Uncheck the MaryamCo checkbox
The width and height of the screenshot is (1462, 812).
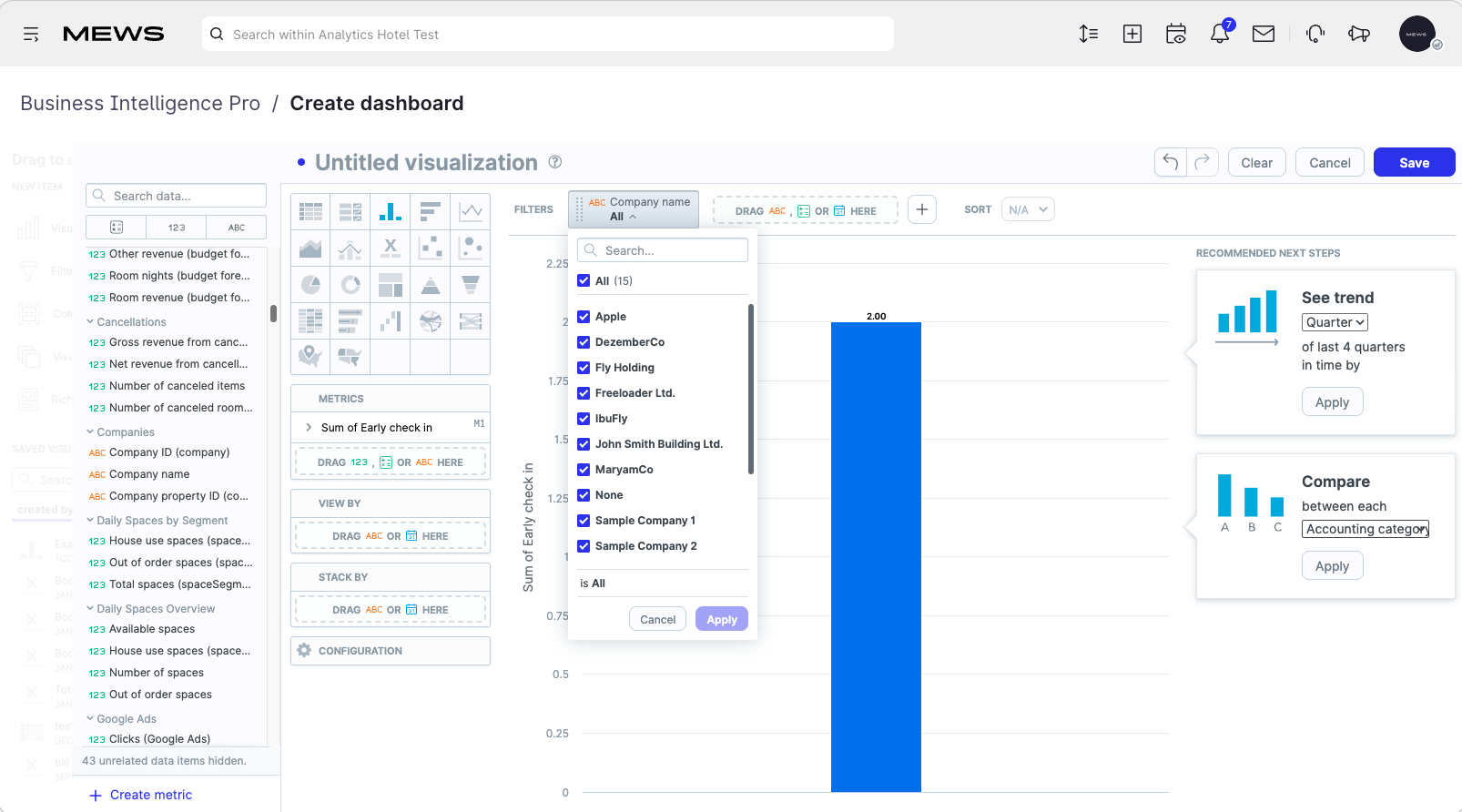pyautogui.click(x=584, y=470)
